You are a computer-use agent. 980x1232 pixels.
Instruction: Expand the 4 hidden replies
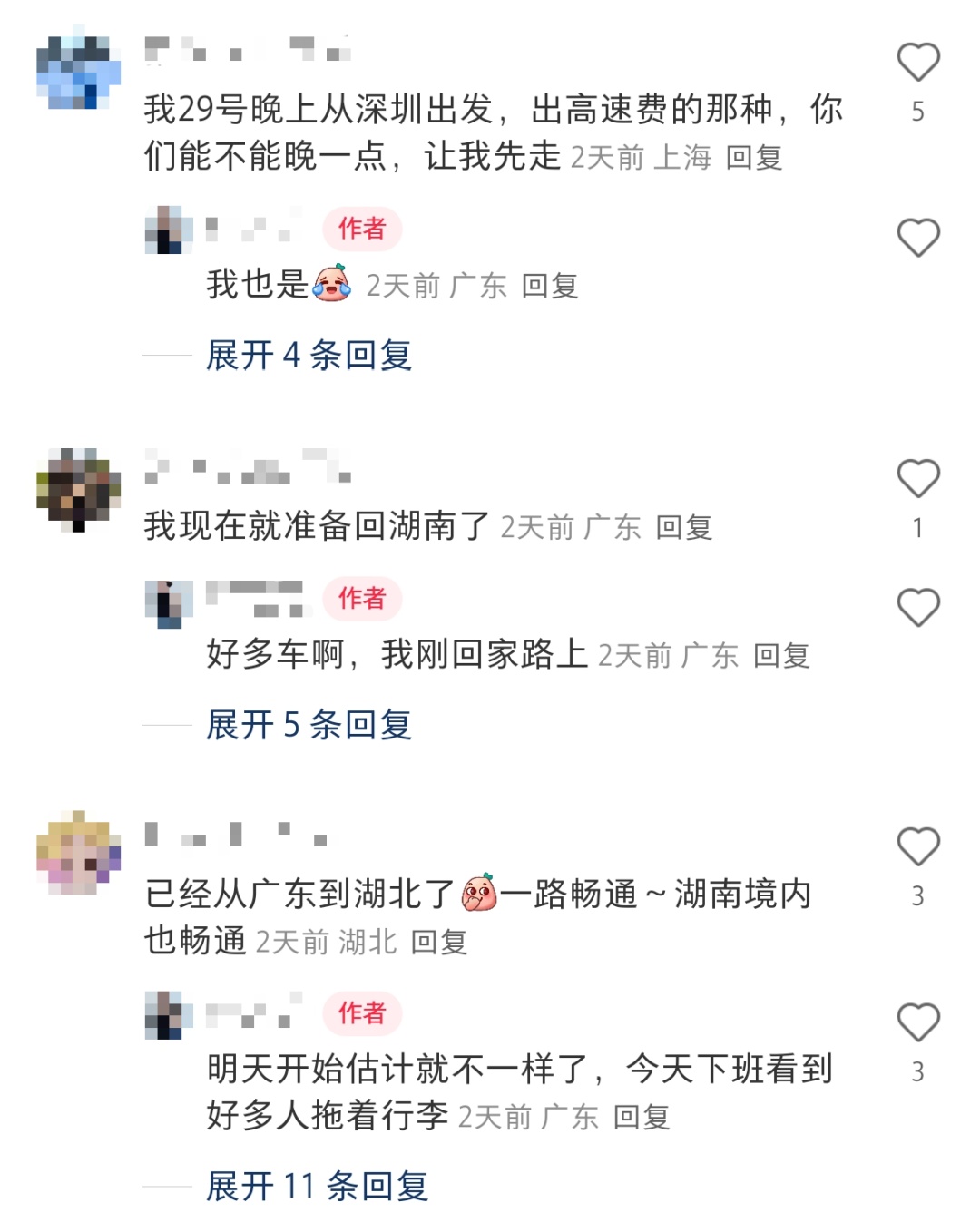(x=309, y=355)
